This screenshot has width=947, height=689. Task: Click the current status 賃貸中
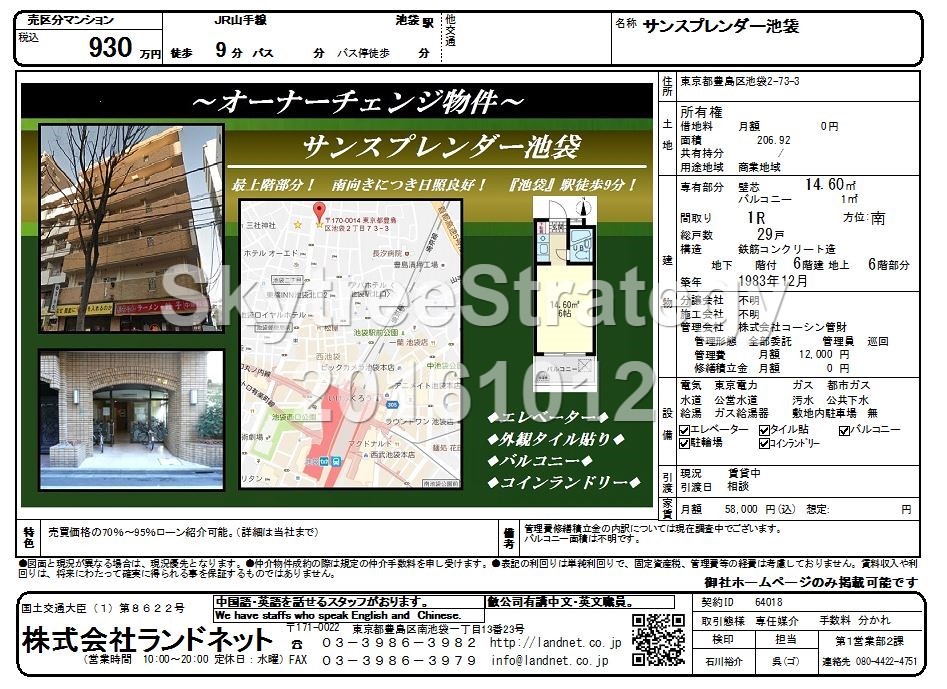[x=744, y=473]
